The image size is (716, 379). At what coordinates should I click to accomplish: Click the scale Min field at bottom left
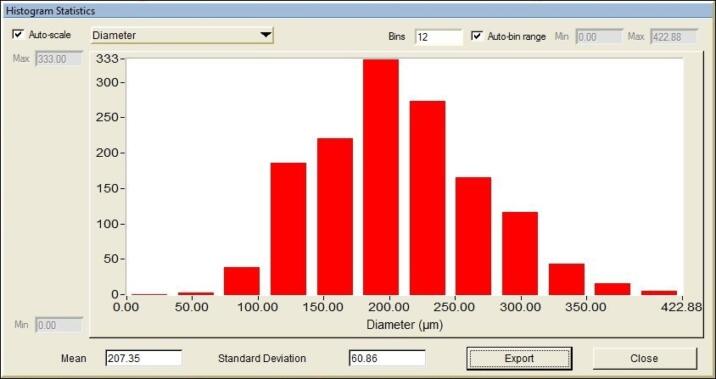pos(59,326)
